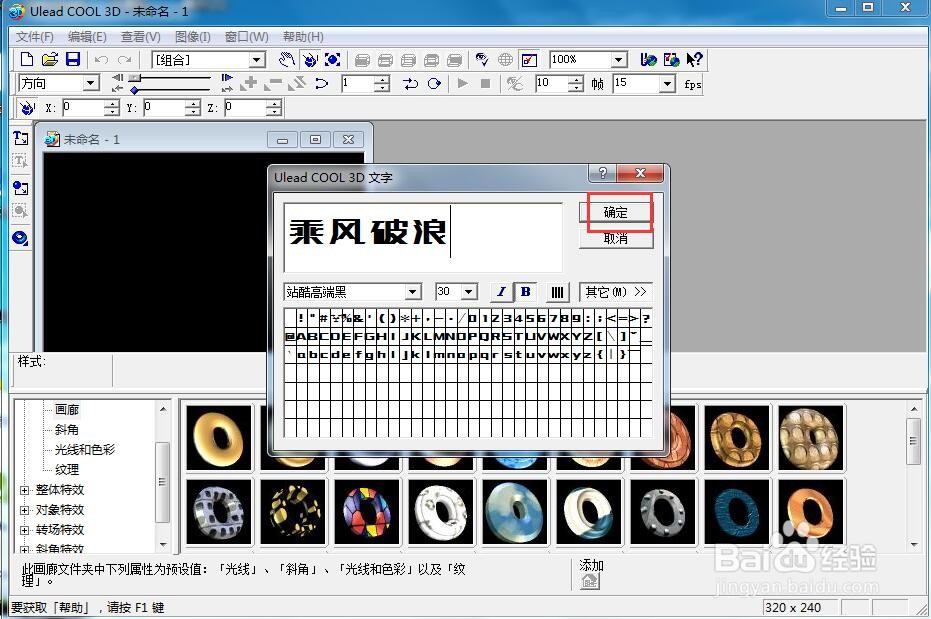Expand the 对象特效 tree node
Image resolution: width=931 pixels, height=619 pixels.
tap(25, 510)
